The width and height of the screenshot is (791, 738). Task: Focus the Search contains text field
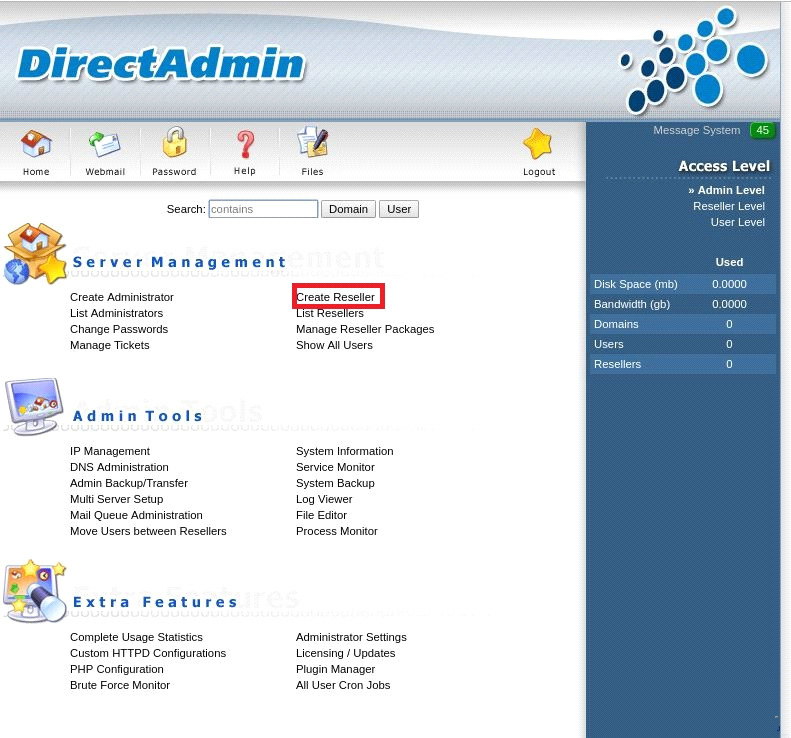click(263, 209)
